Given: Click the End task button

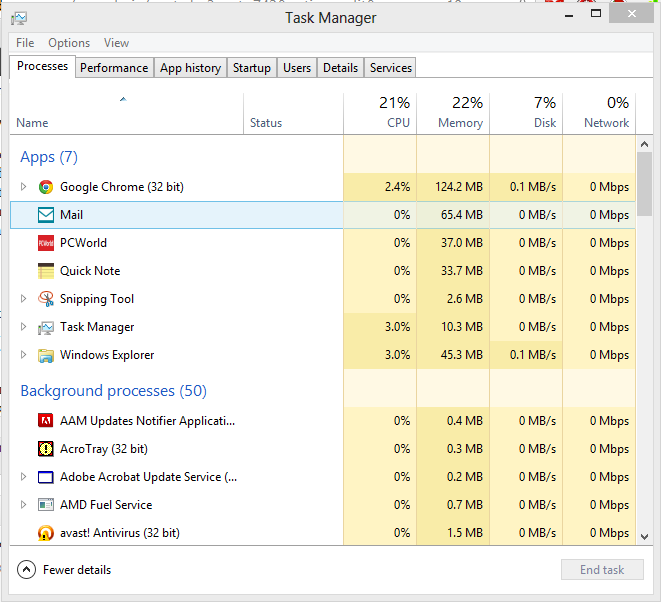Looking at the screenshot, I should [x=602, y=570].
